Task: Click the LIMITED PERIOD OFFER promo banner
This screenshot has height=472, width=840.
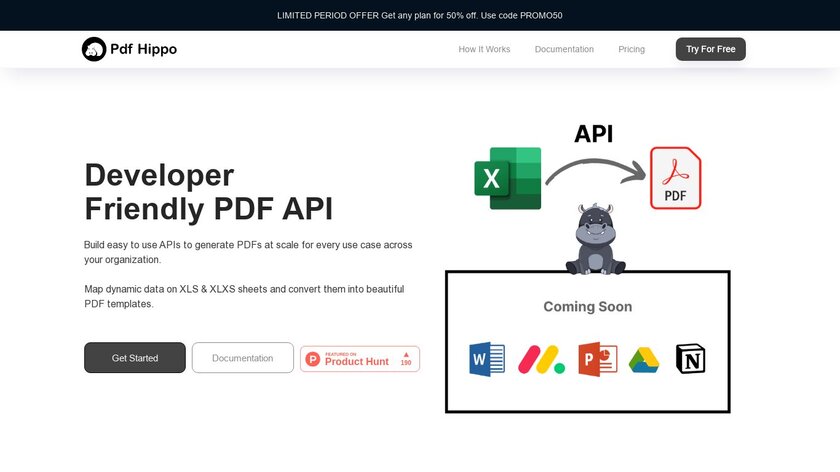Action: click(x=420, y=16)
